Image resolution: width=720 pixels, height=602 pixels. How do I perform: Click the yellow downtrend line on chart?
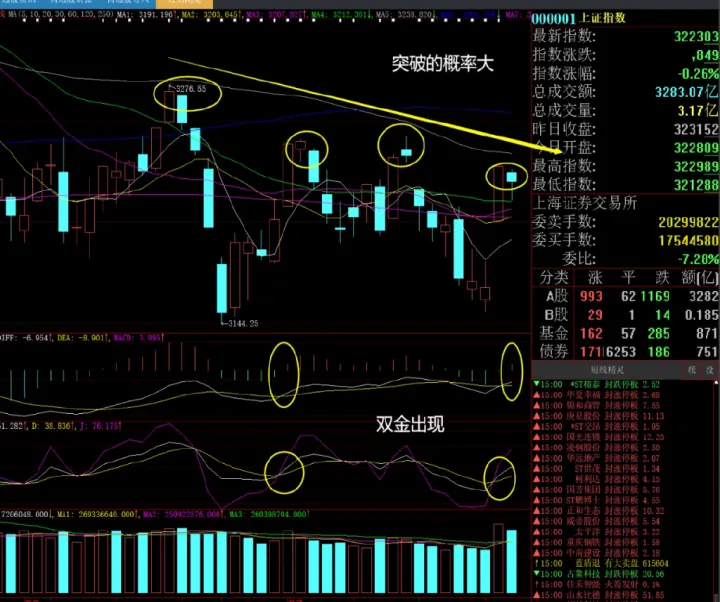click(x=350, y=100)
